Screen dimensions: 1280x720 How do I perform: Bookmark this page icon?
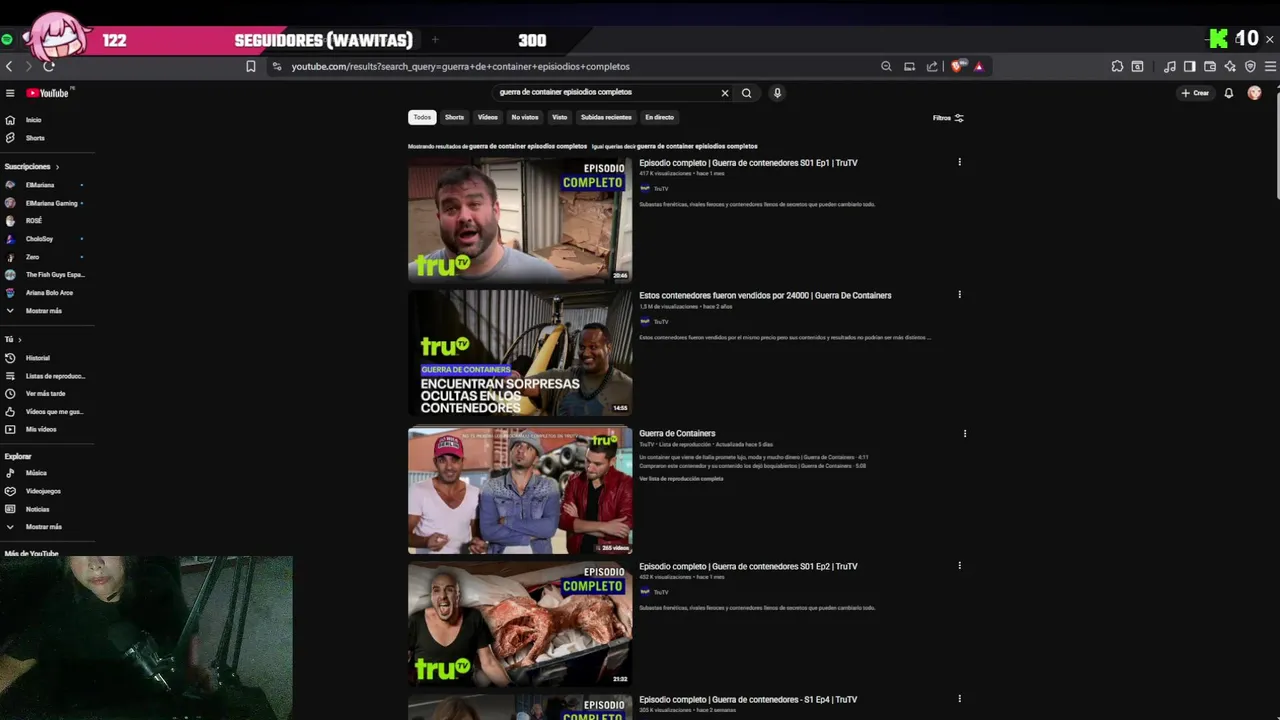click(251, 66)
